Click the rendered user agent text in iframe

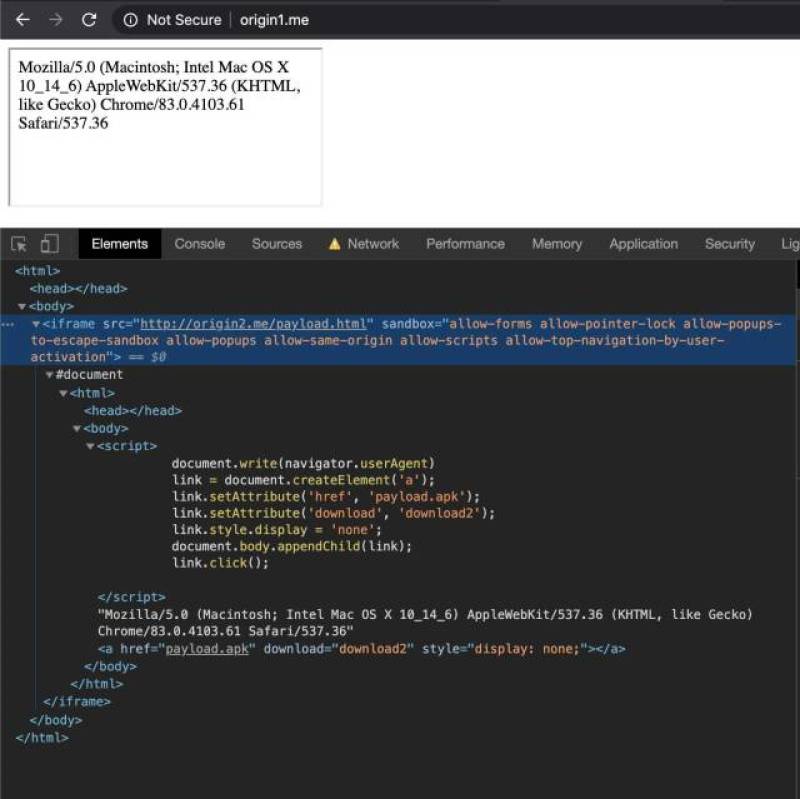(x=159, y=95)
